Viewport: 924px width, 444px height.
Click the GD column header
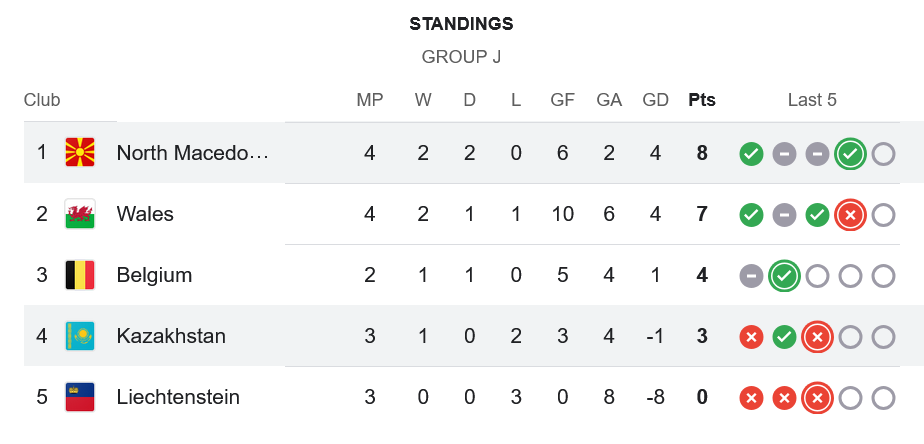click(656, 100)
